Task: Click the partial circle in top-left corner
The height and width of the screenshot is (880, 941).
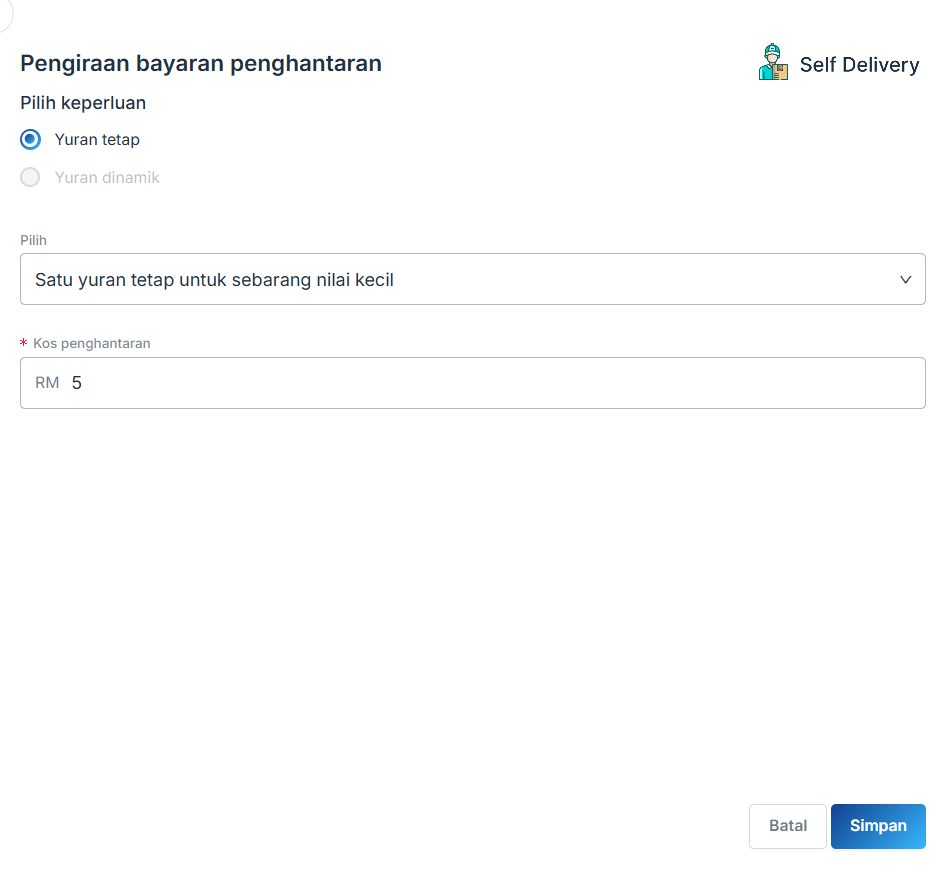Action: 4,12
